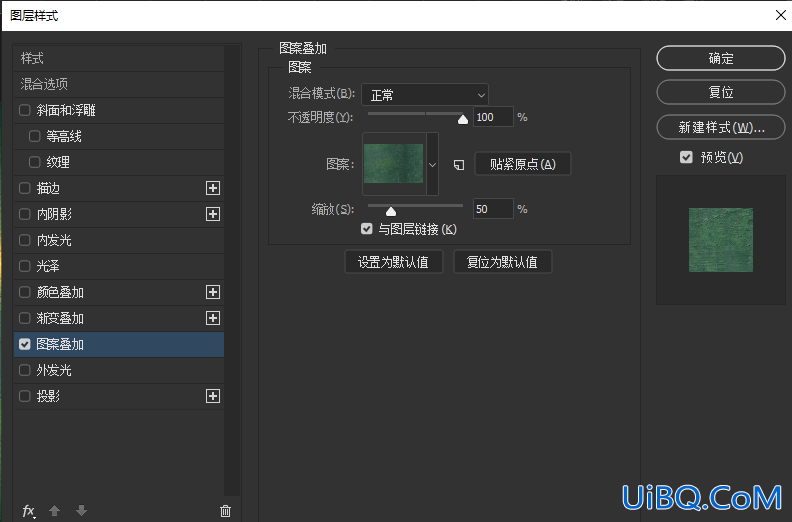The height and width of the screenshot is (522, 792).
Task: Enable the 斜面和浮雕 checkbox
Action: point(24,110)
